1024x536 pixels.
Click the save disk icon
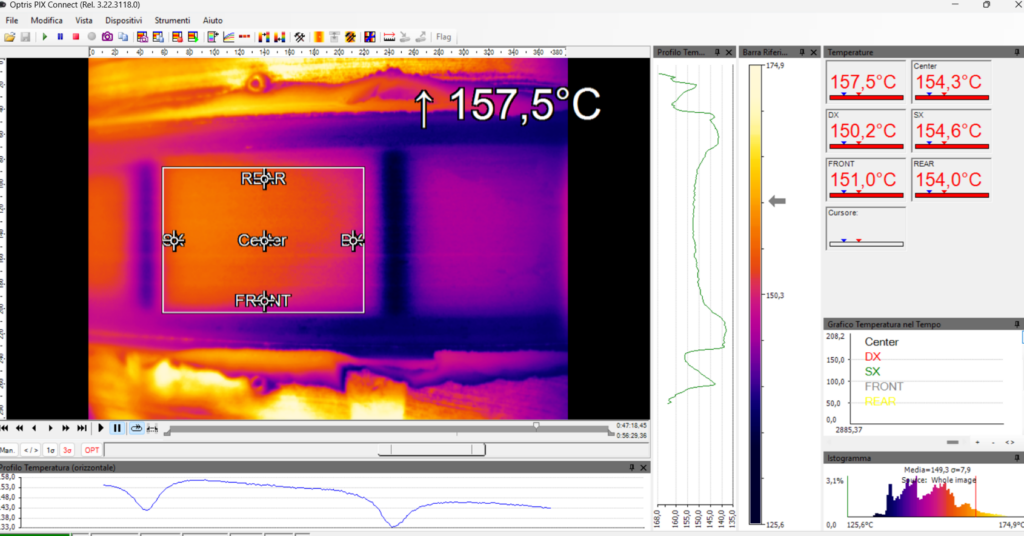(x=25, y=37)
